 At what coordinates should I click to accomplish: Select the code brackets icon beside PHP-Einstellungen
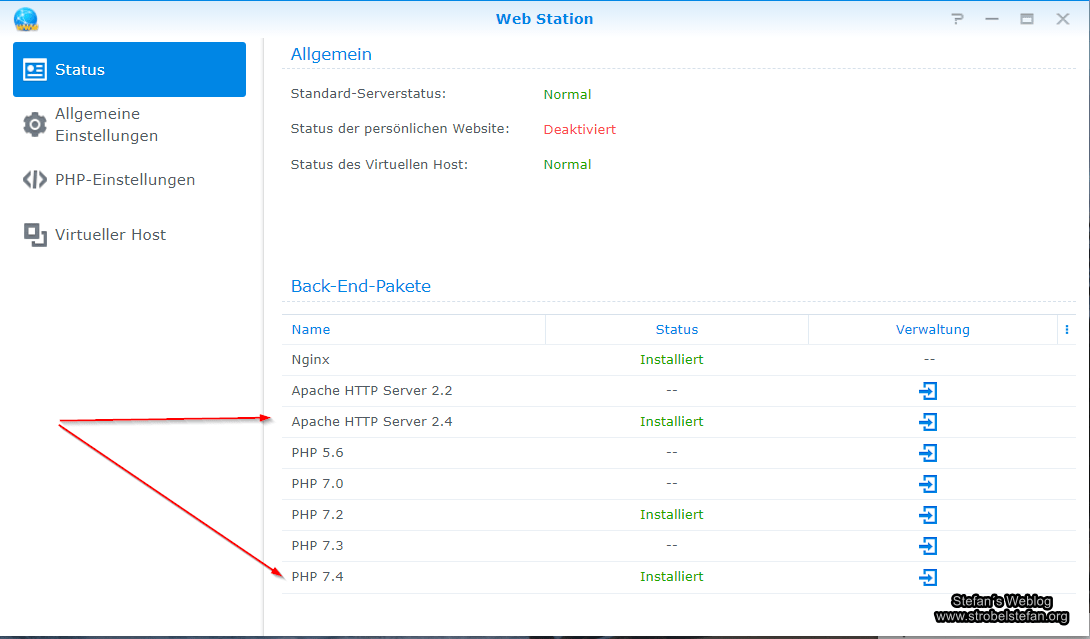34,179
